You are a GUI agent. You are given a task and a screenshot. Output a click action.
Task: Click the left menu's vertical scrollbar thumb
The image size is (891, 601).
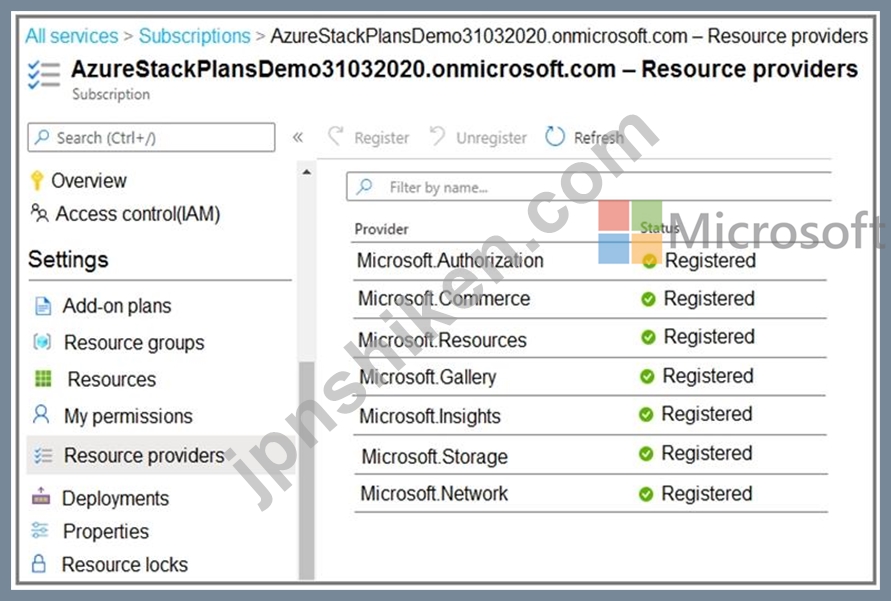pos(307,470)
